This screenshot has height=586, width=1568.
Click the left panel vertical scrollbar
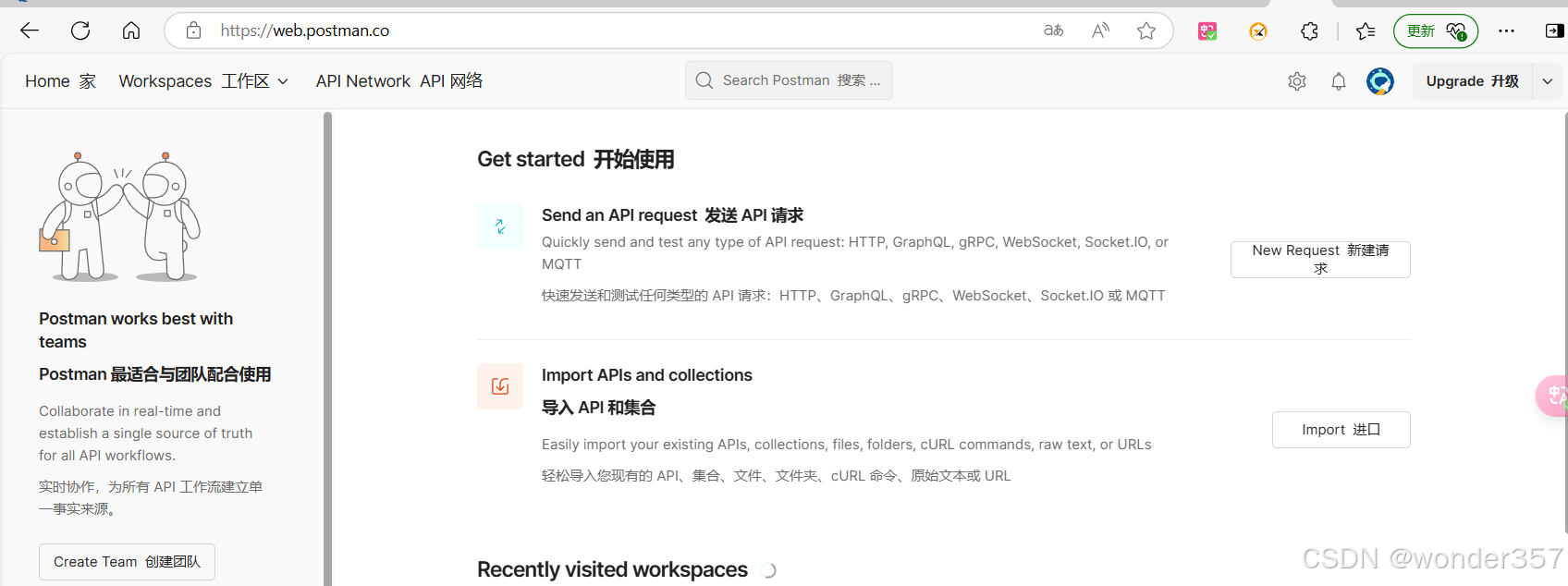point(327,348)
